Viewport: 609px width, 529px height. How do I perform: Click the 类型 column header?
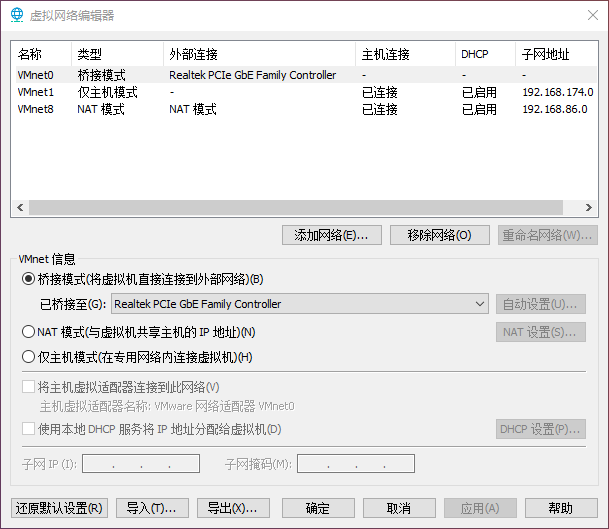118,54
